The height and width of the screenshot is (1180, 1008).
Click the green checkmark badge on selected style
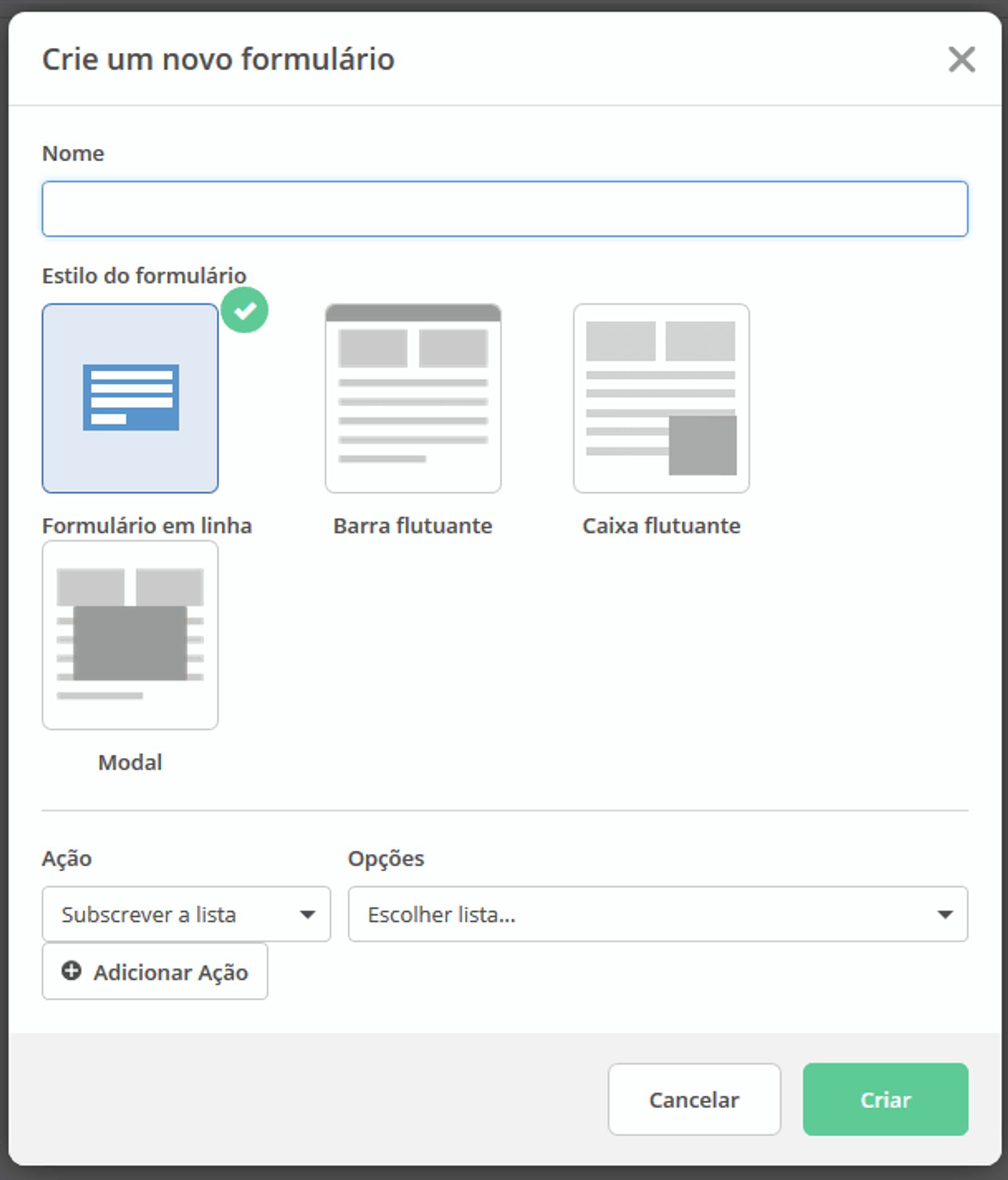point(244,310)
